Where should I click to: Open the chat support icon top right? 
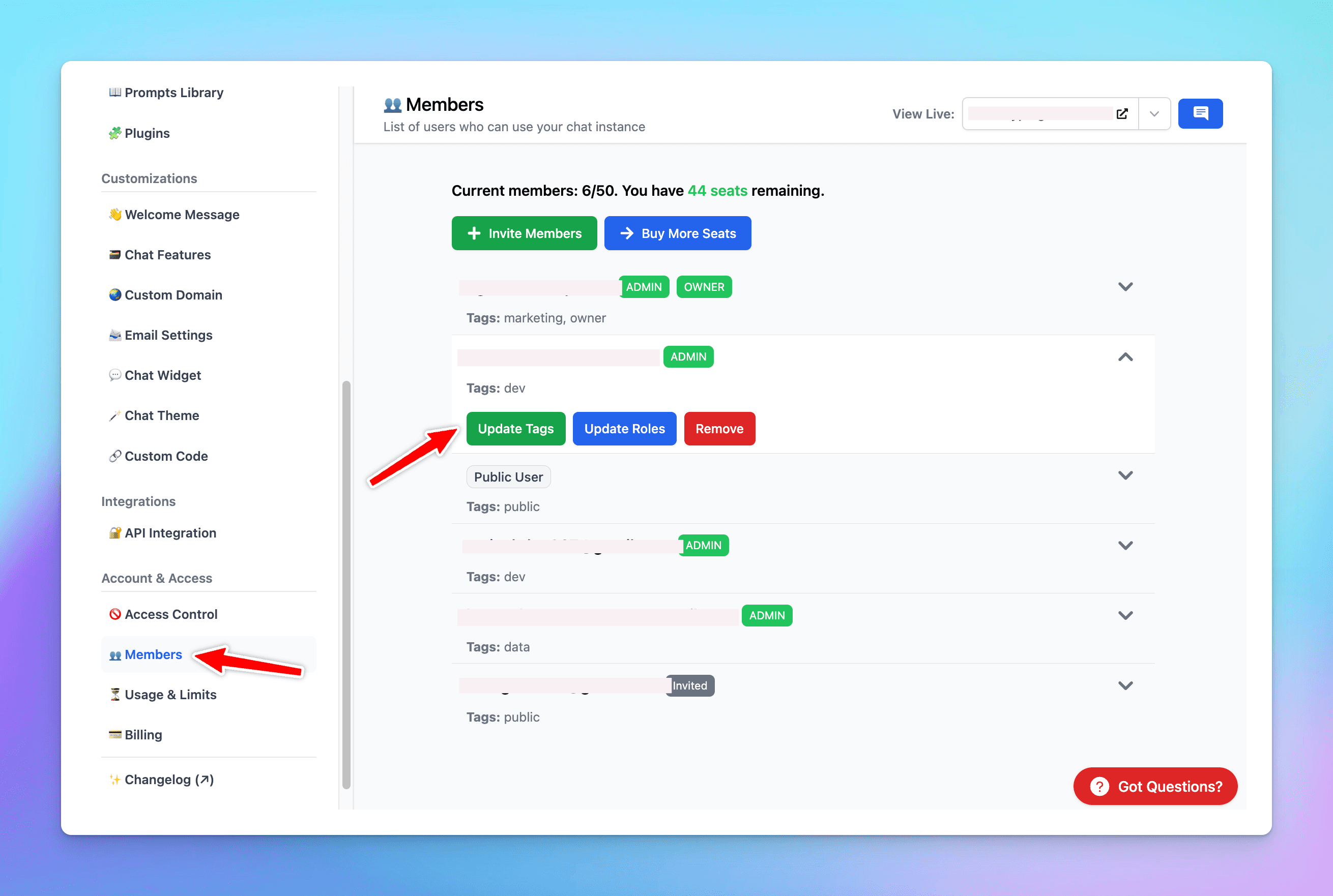pos(1200,113)
